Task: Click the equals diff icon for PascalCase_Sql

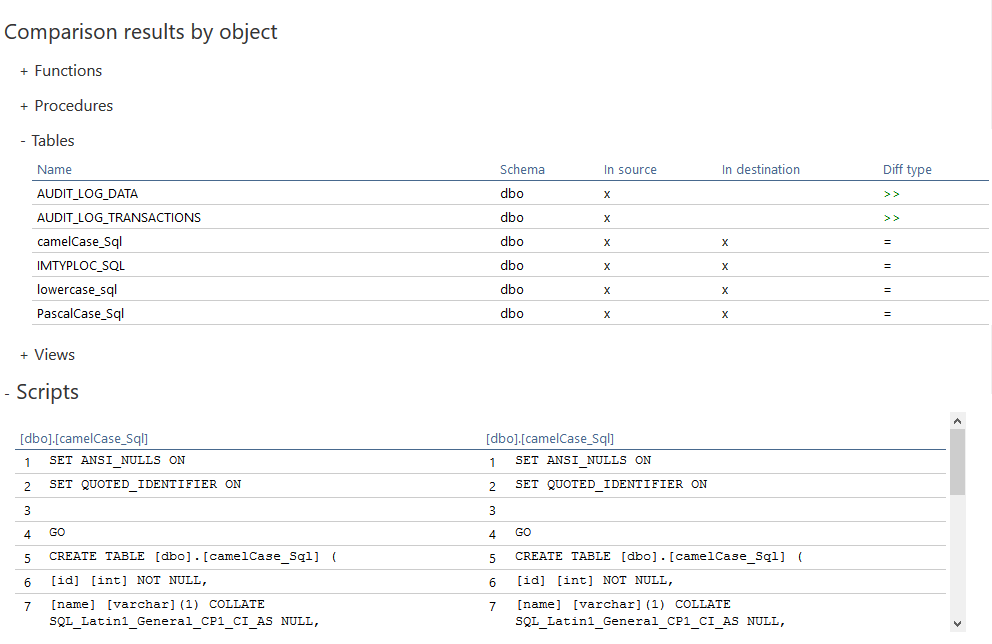Action: pos(887,314)
